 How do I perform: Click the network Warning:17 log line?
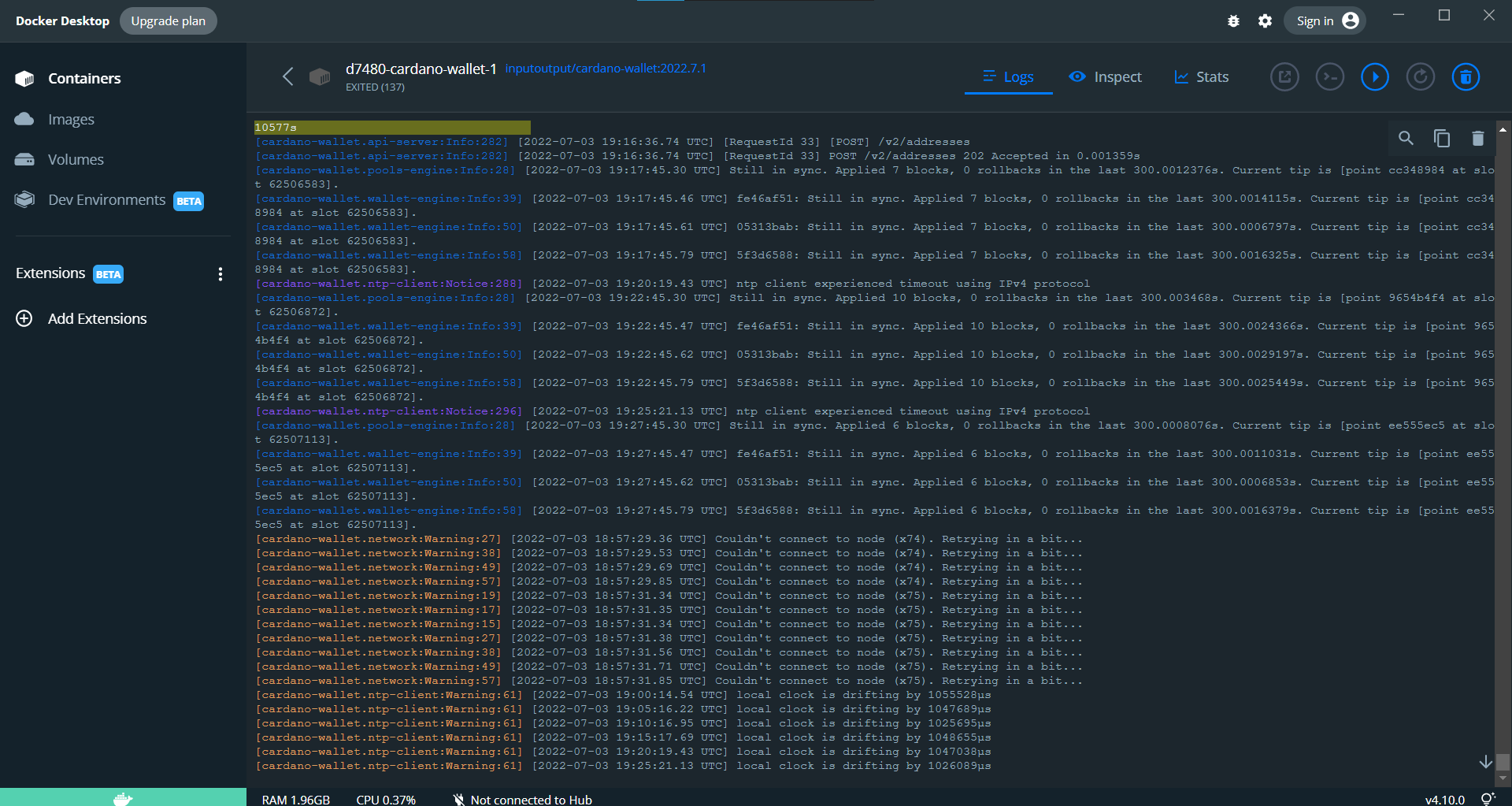point(669,610)
